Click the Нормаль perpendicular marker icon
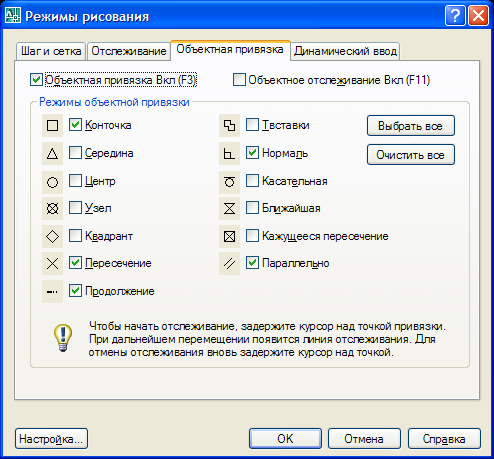 [229, 154]
